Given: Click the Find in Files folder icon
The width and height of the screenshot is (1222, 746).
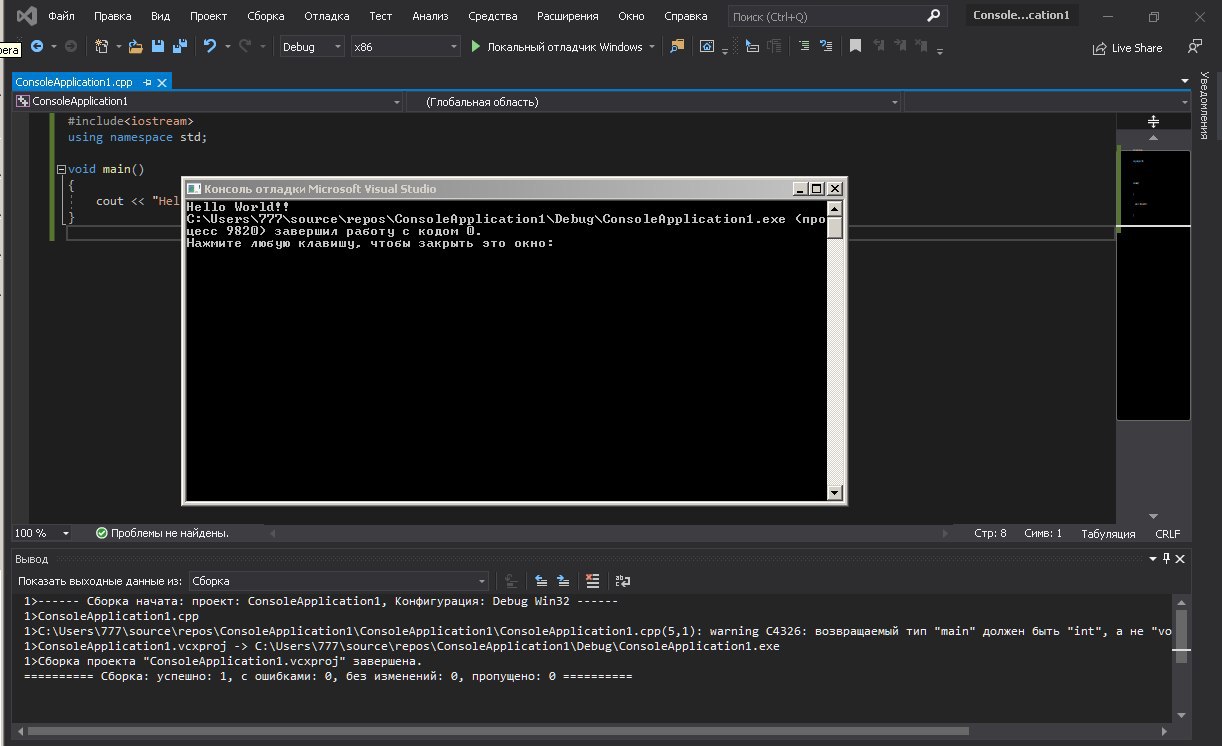Looking at the screenshot, I should click(678, 46).
